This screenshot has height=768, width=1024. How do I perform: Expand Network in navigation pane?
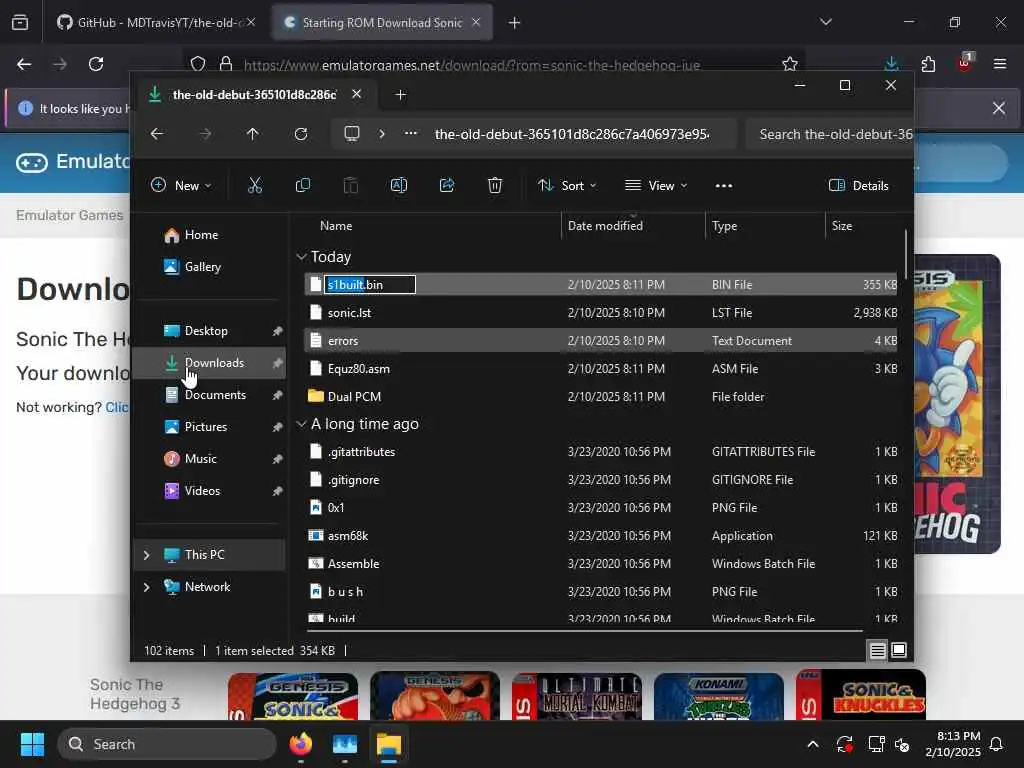pyautogui.click(x=146, y=587)
